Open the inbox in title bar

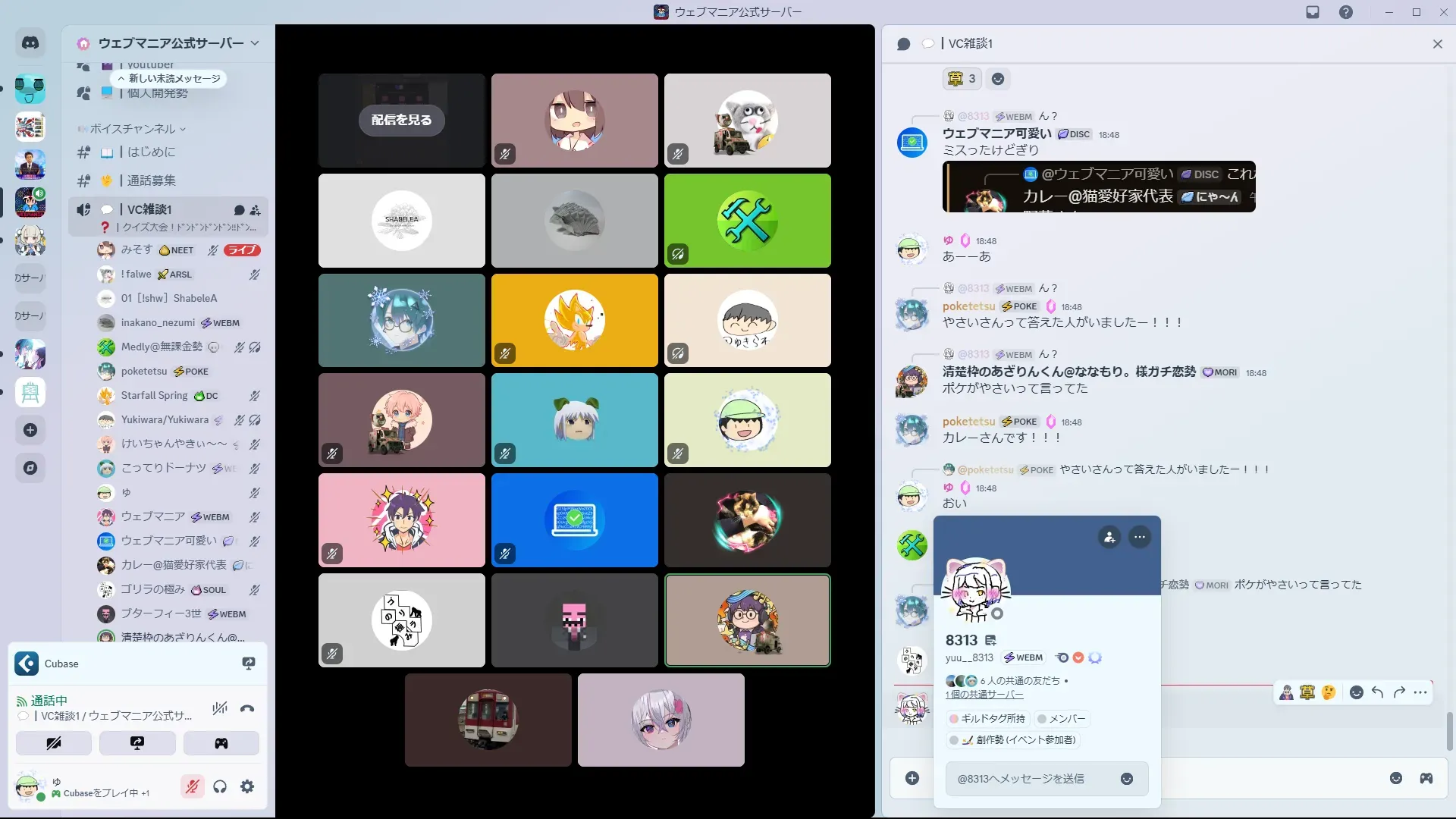(1313, 12)
